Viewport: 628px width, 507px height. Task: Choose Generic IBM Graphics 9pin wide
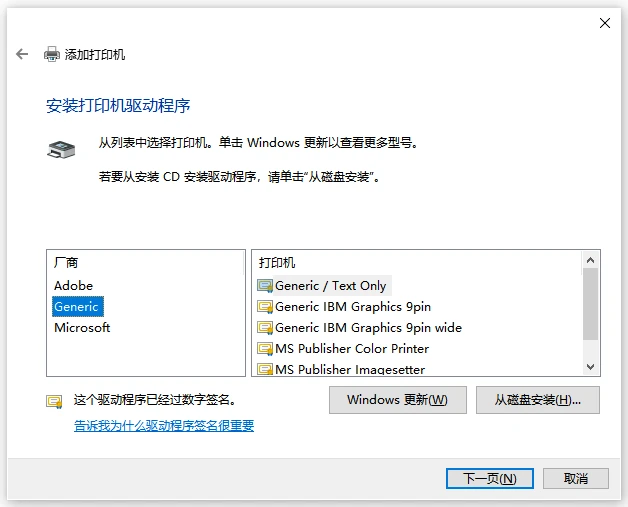point(368,328)
